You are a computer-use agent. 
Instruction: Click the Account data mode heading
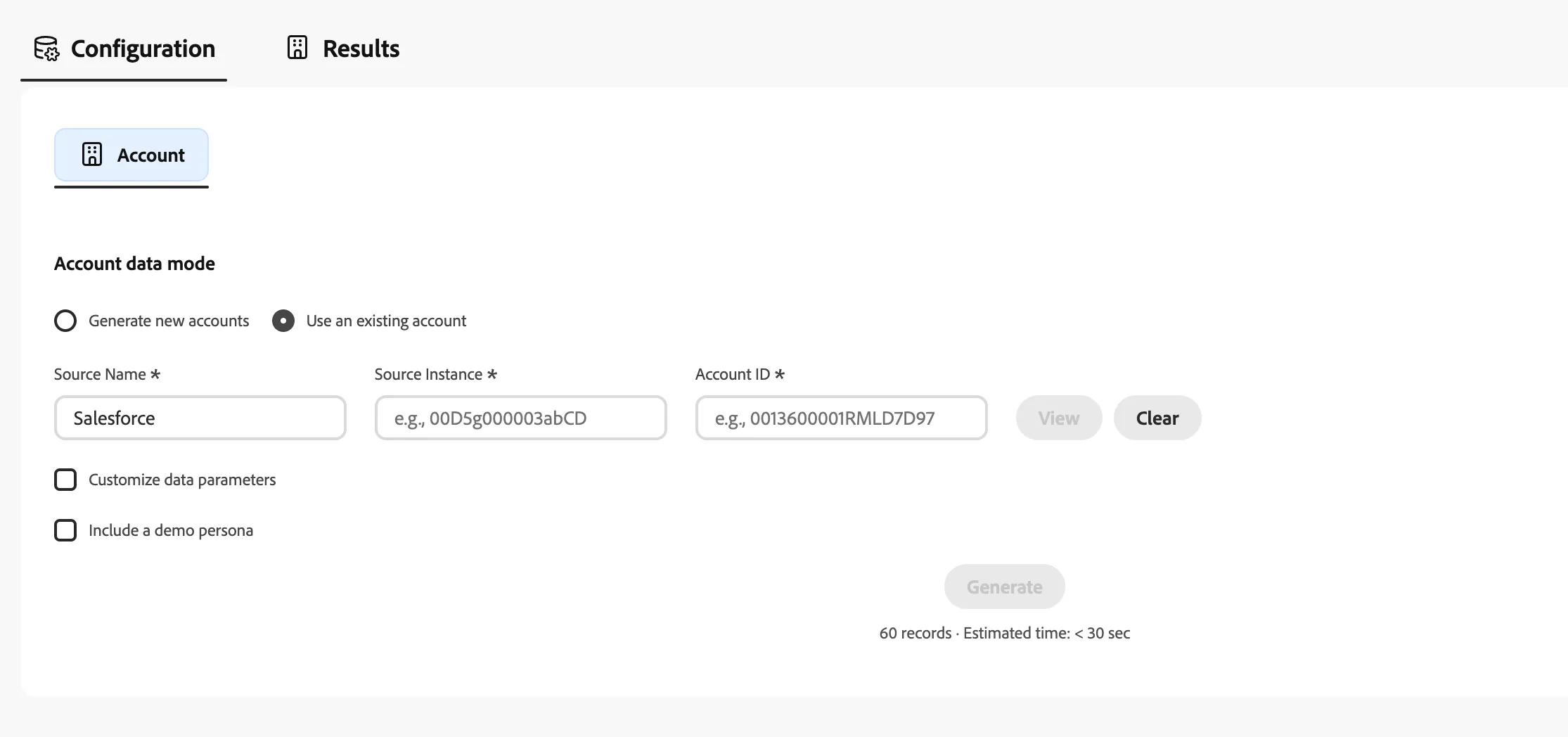tap(134, 264)
